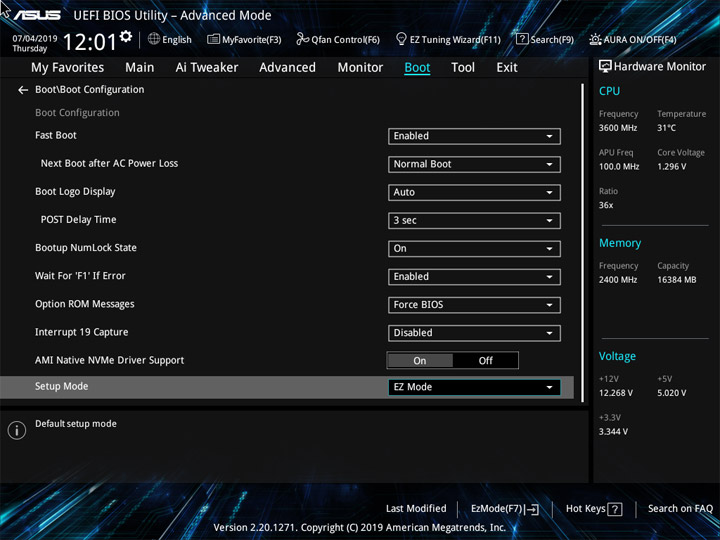Screen dimensions: 720x540
Task: Open MyFavorite(F3) list icon
Action: click(x=213, y=39)
